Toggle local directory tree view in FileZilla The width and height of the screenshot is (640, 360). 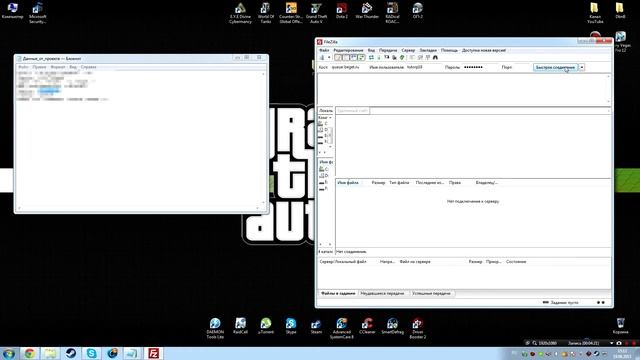click(x=346, y=58)
